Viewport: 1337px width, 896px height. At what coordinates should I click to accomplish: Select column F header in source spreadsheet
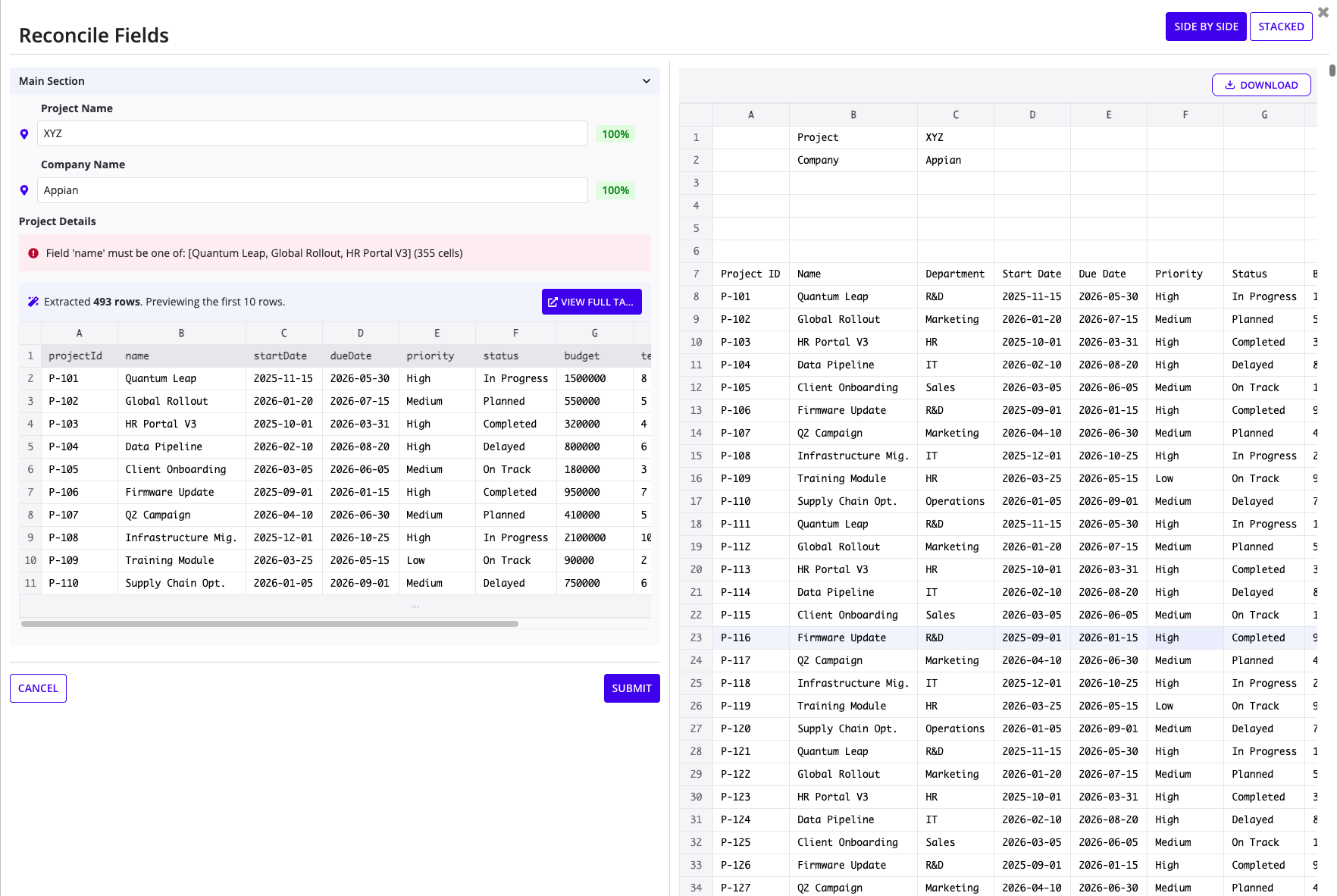[x=1185, y=114]
